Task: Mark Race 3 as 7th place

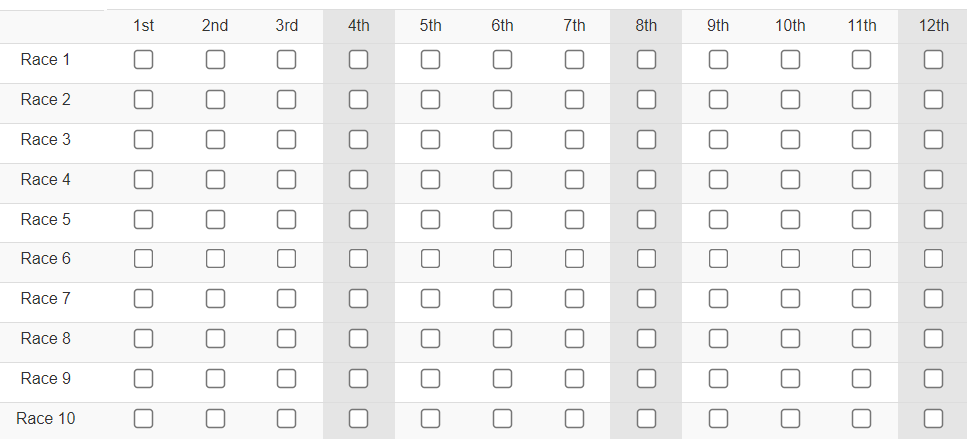Action: pyautogui.click(x=574, y=139)
